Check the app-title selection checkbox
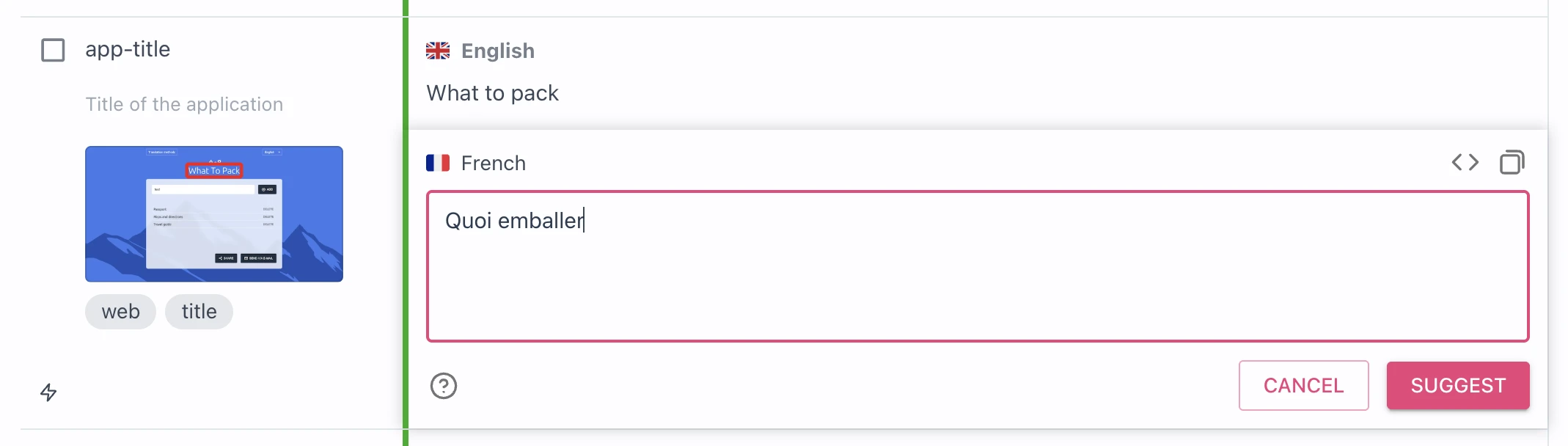The width and height of the screenshot is (1568, 446). coord(52,49)
